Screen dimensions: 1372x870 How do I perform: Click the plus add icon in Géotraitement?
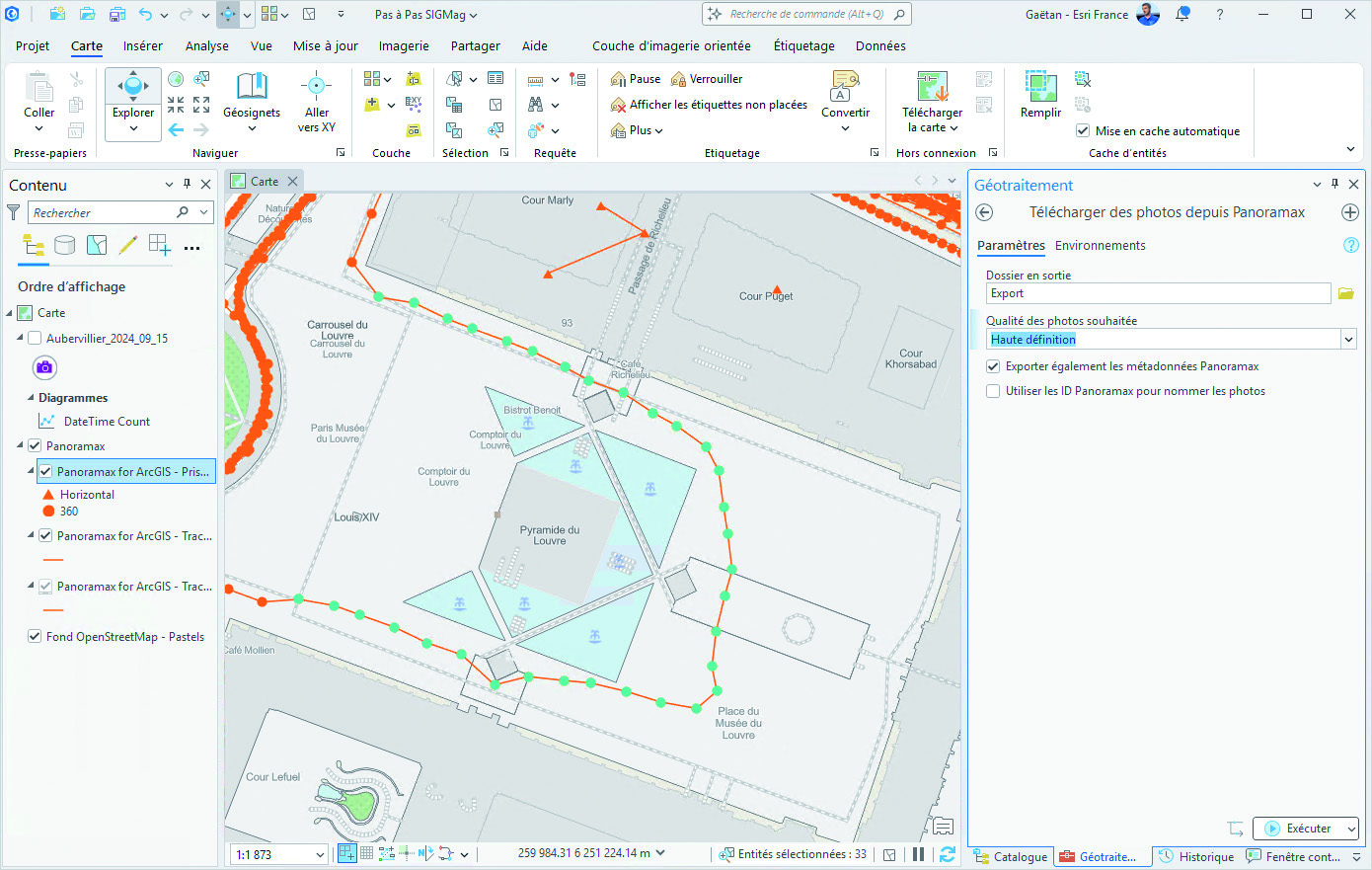tap(1350, 212)
